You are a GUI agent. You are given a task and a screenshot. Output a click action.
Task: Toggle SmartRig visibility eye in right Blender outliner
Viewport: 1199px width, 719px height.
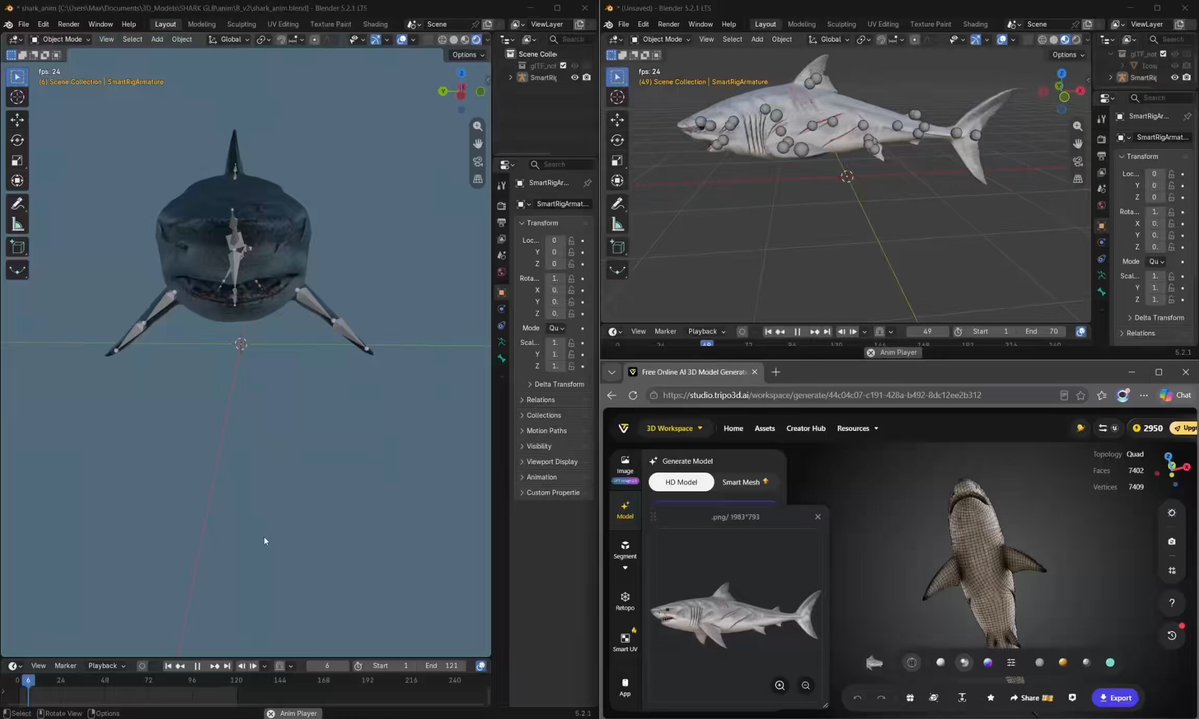point(1175,77)
